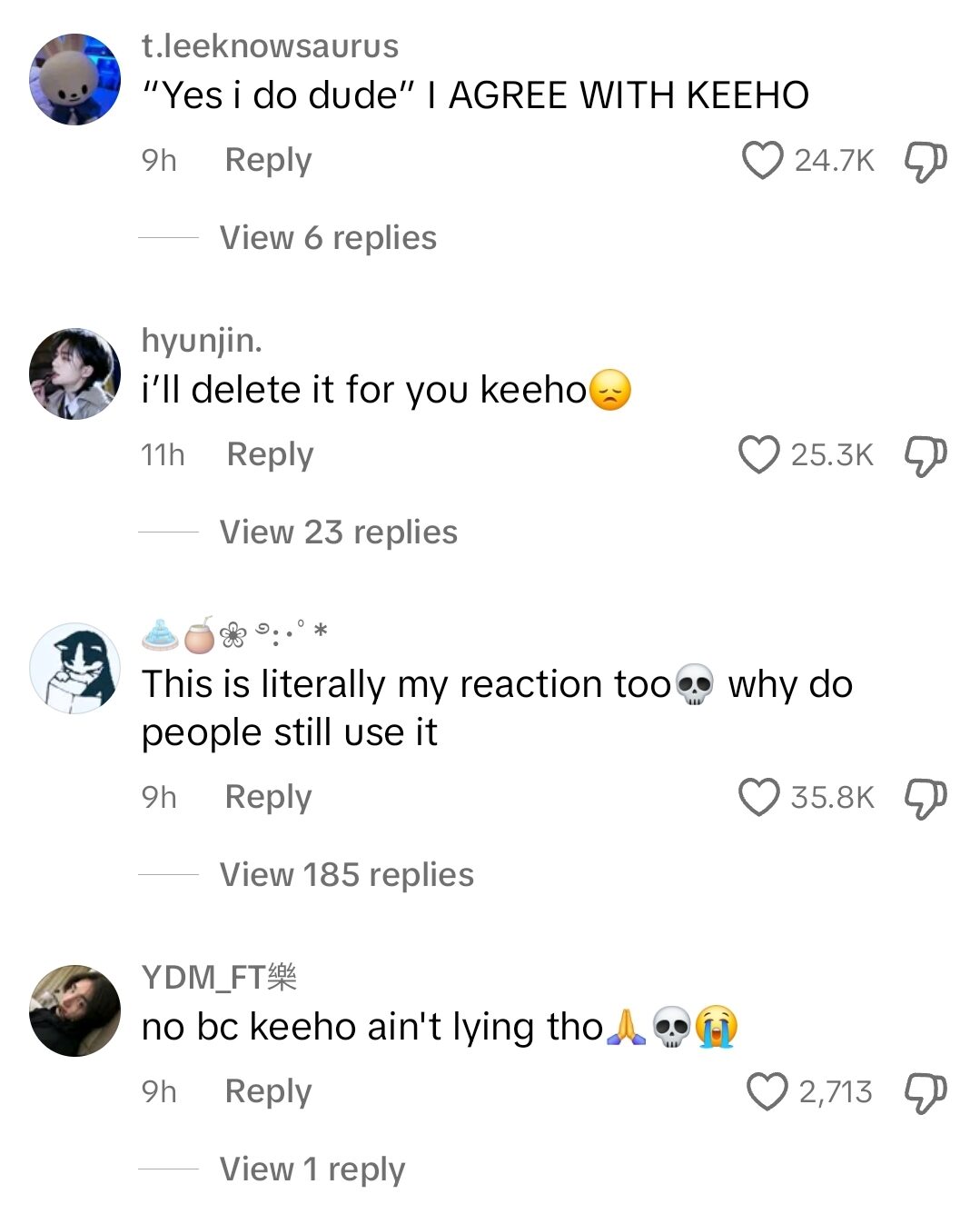Tap the heart icon on hyunjin.'s comment

[763, 453]
